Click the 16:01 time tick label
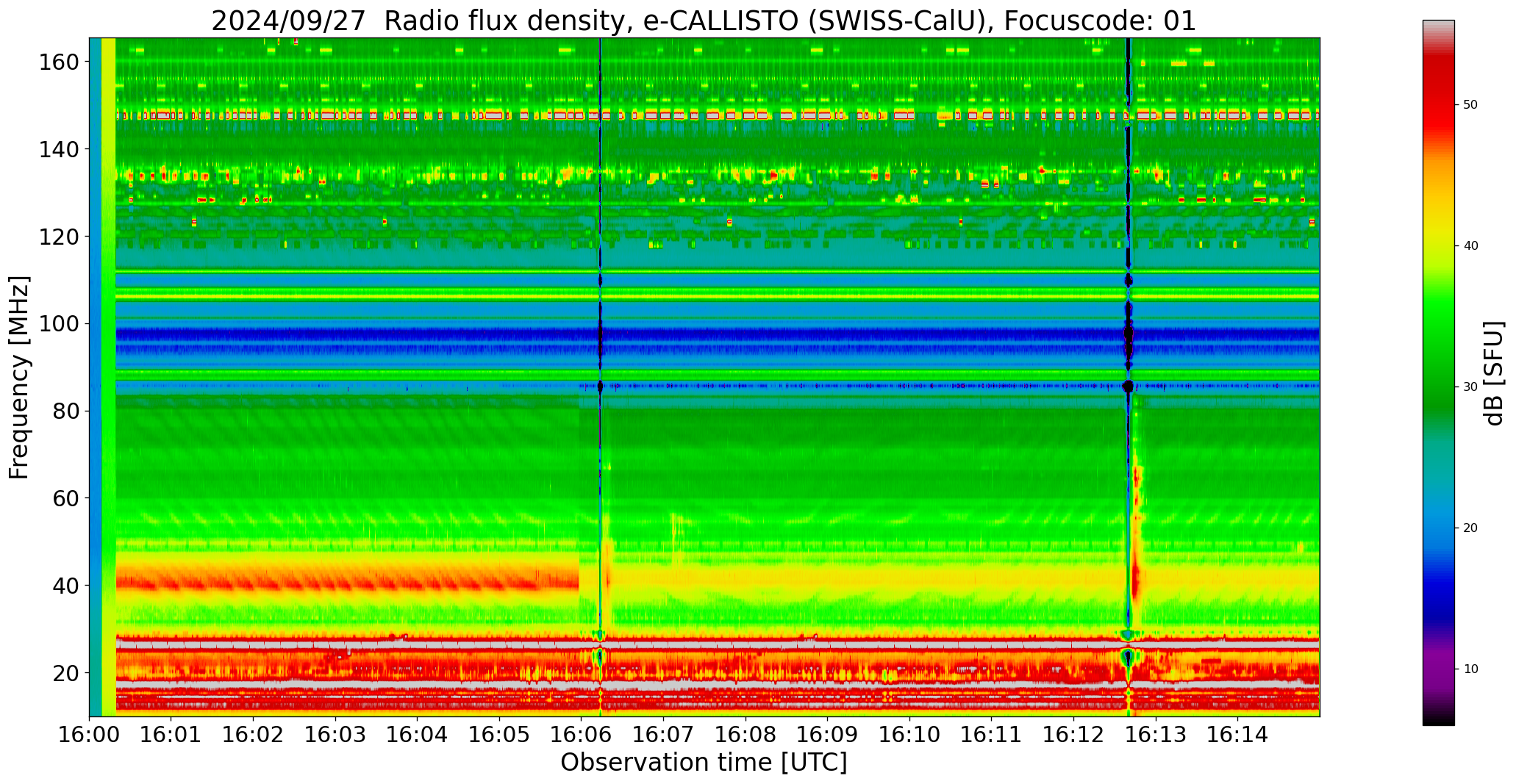 171,734
